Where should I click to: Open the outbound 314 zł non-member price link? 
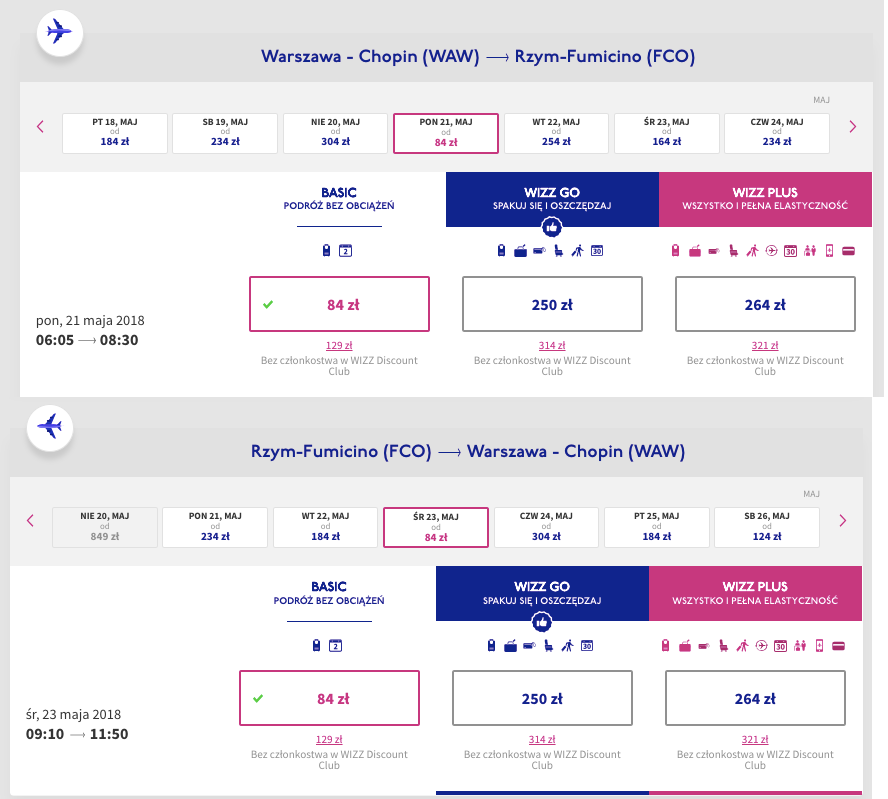tap(552, 345)
